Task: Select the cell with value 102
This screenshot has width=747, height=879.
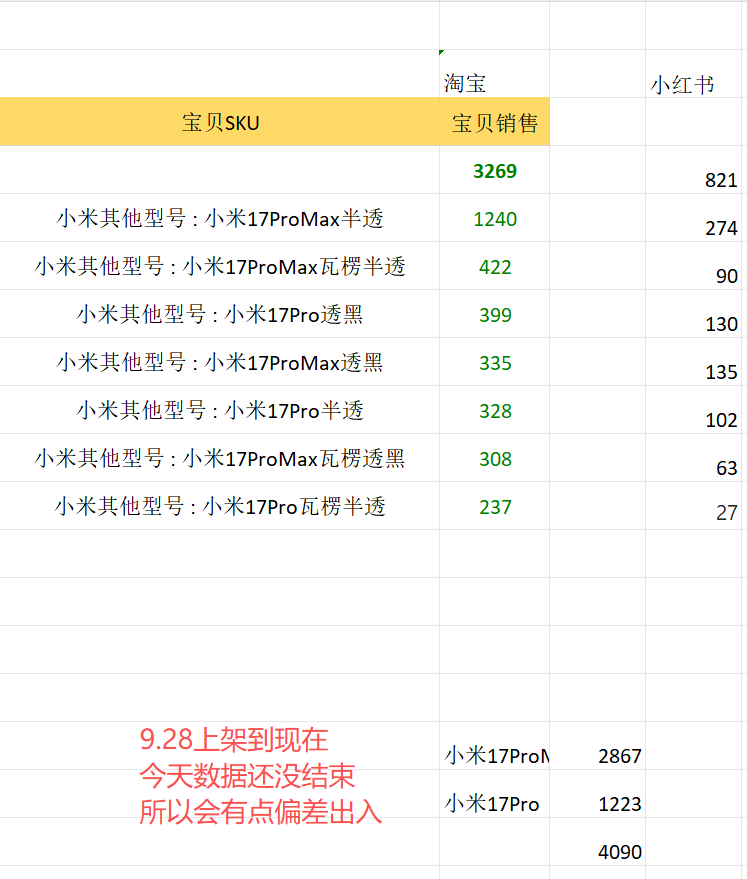Action: (x=693, y=410)
